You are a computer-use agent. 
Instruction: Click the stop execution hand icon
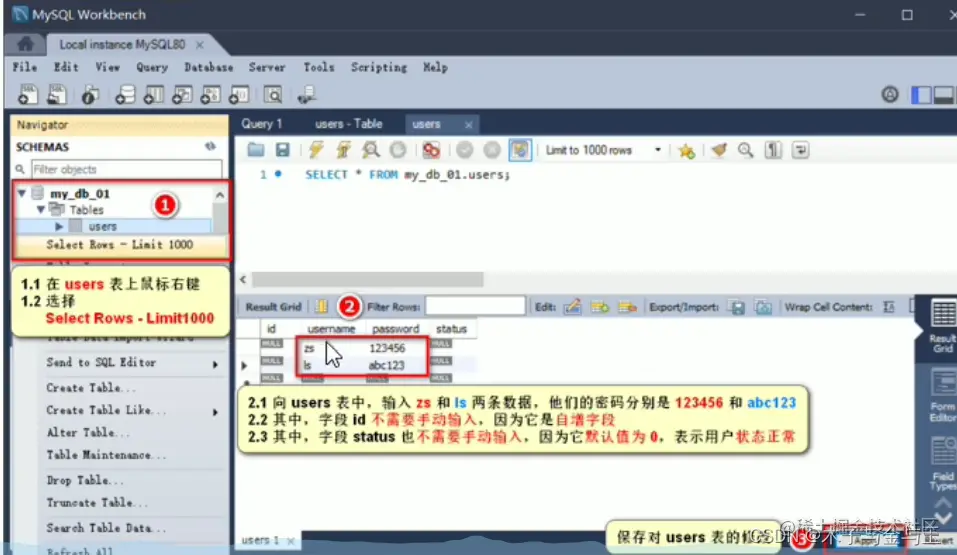(x=398, y=150)
